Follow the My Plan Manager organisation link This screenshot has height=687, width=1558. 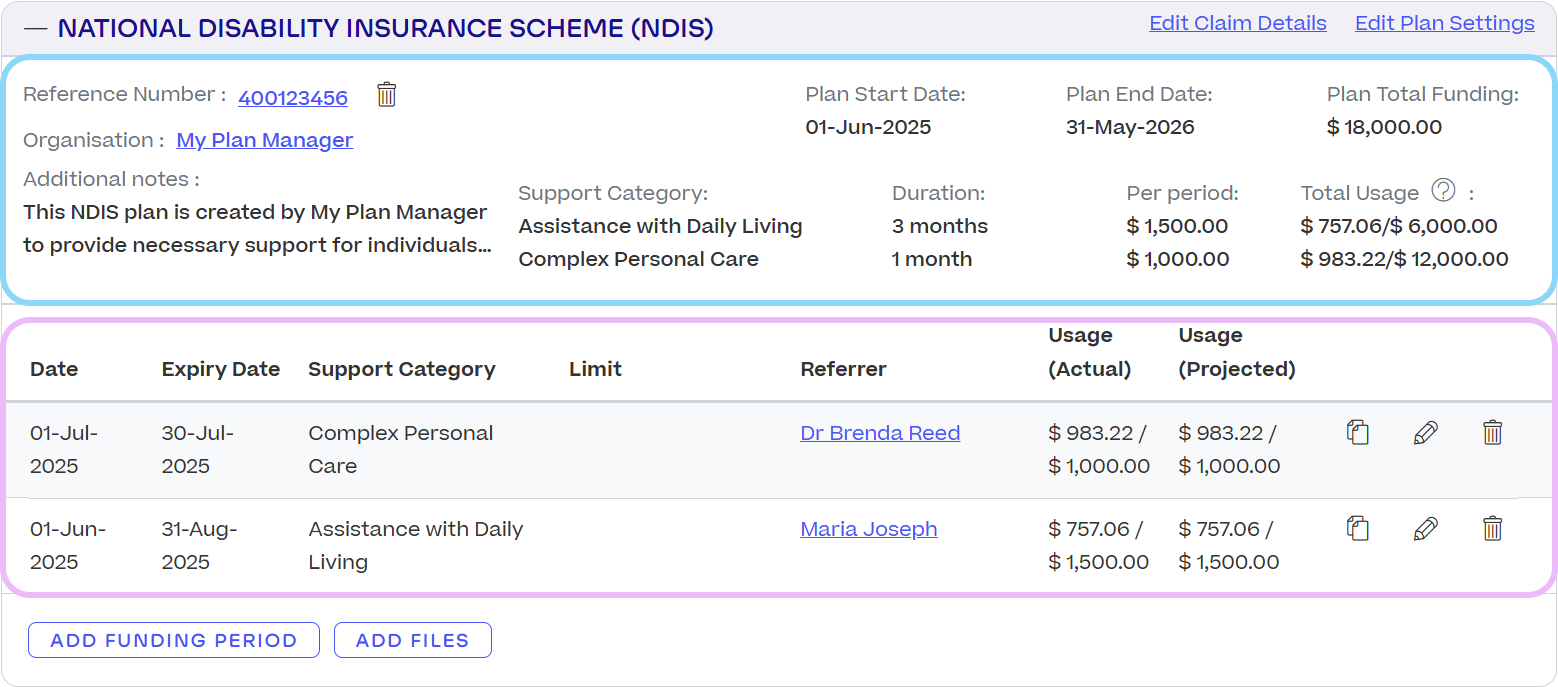265,140
